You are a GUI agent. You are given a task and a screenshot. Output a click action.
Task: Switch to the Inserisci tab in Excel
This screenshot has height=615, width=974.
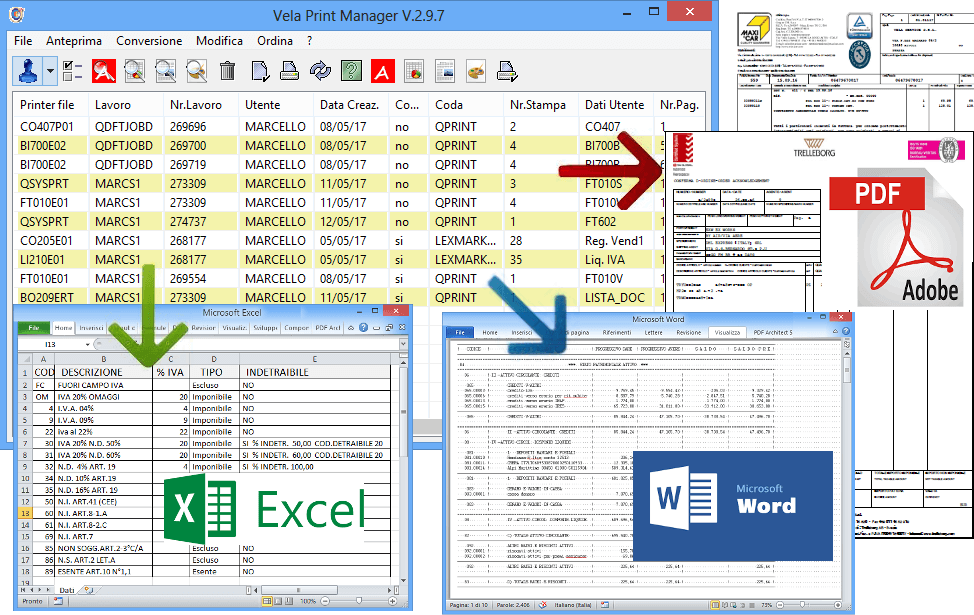[91, 327]
